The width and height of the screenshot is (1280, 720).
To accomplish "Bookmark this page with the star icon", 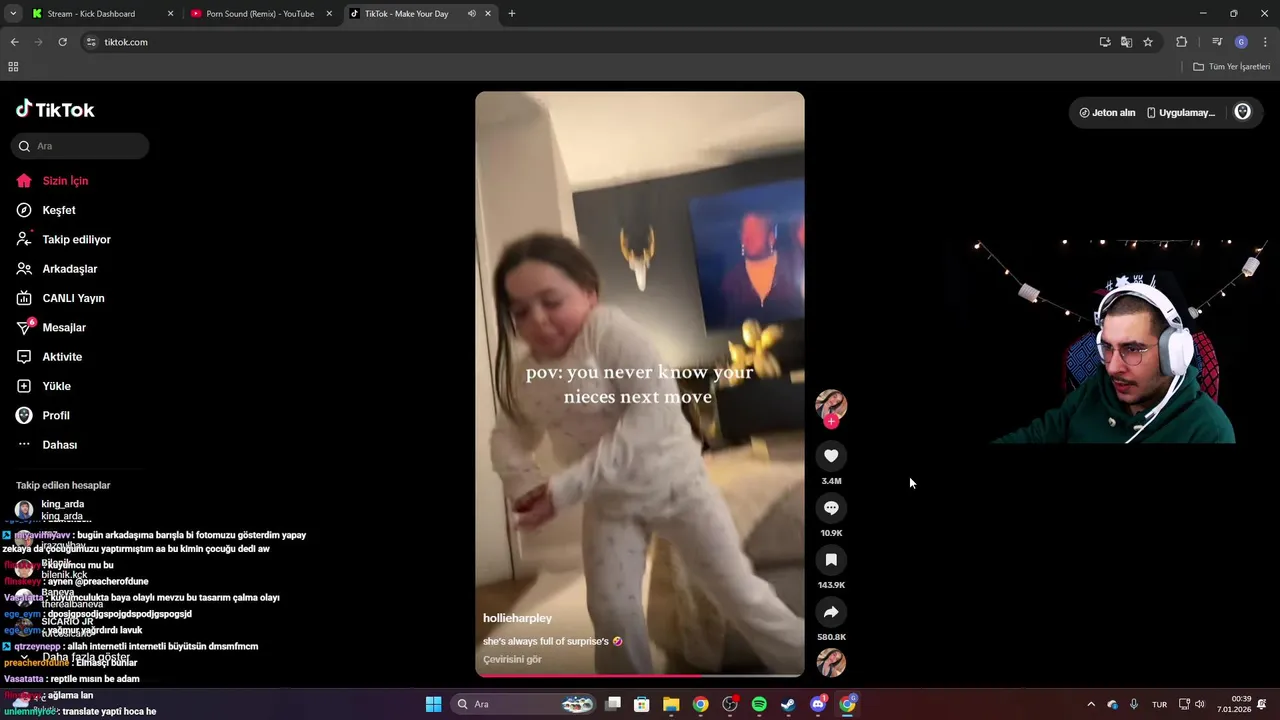I will click(1148, 42).
